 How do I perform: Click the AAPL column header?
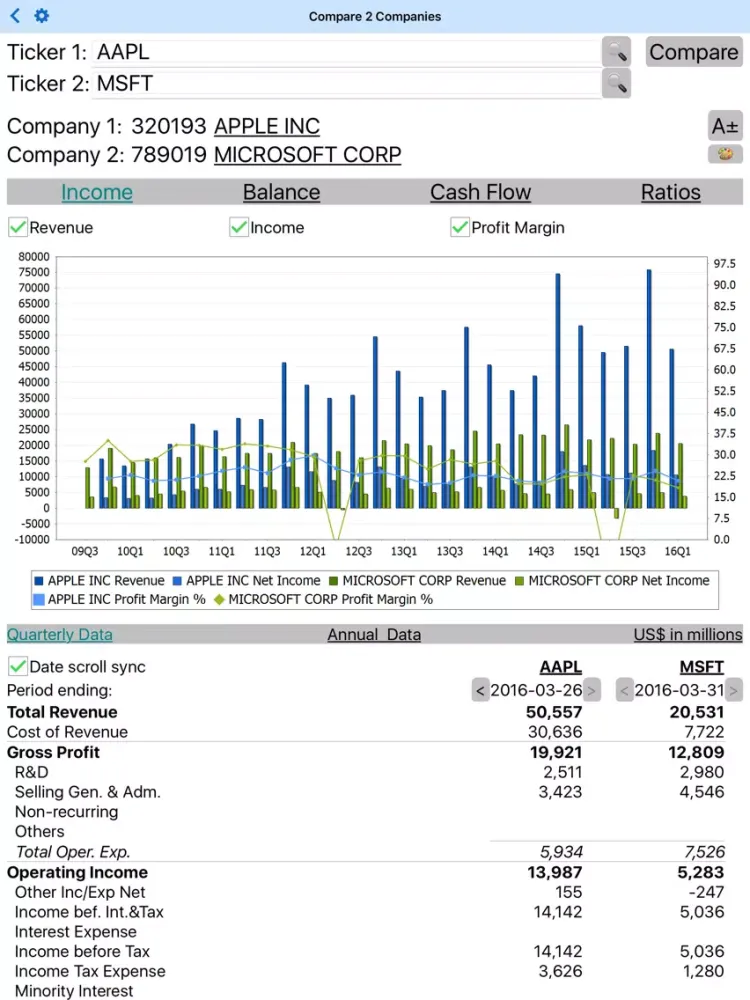[x=561, y=667]
